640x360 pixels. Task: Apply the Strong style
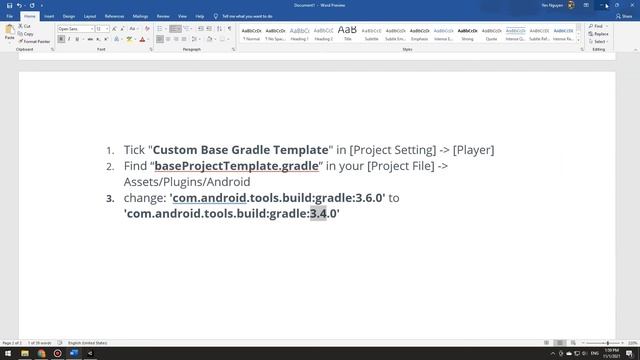pyautogui.click(x=467, y=34)
